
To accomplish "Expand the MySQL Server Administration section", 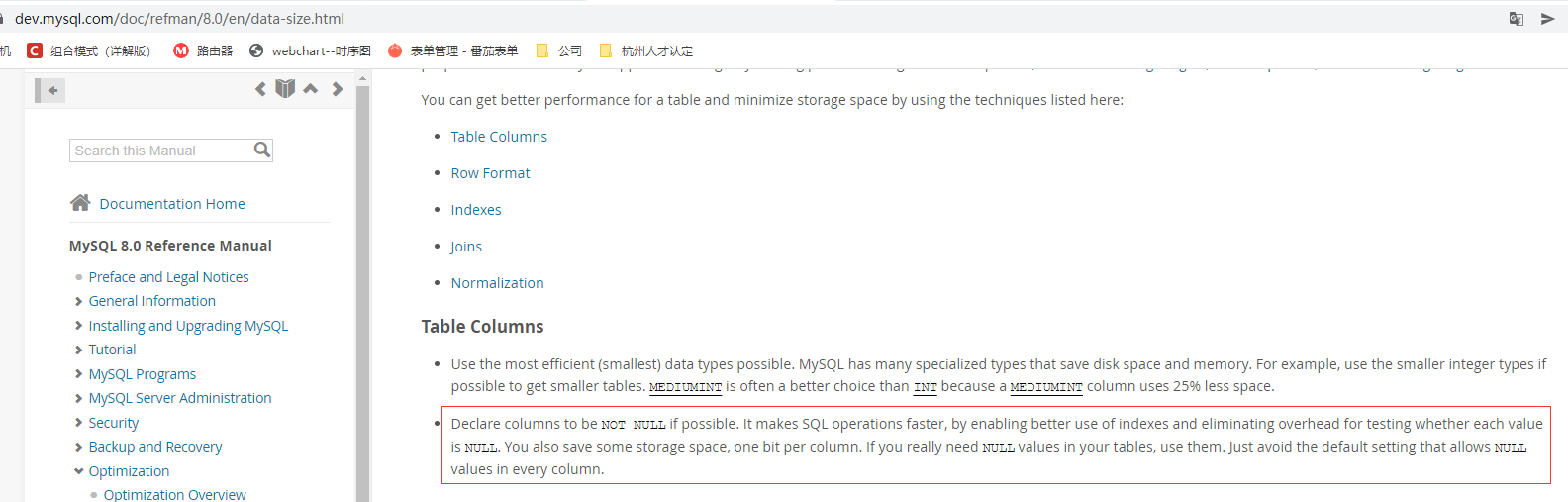I will click(x=79, y=398).
